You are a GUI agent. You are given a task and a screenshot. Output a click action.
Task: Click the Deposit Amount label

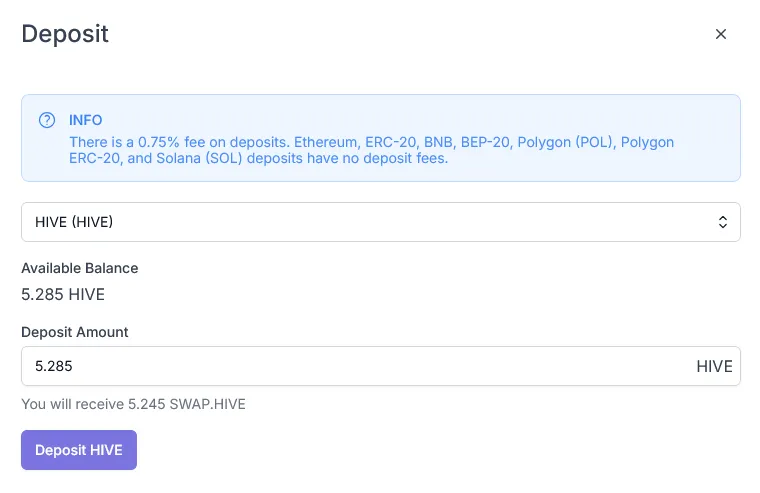tap(75, 332)
